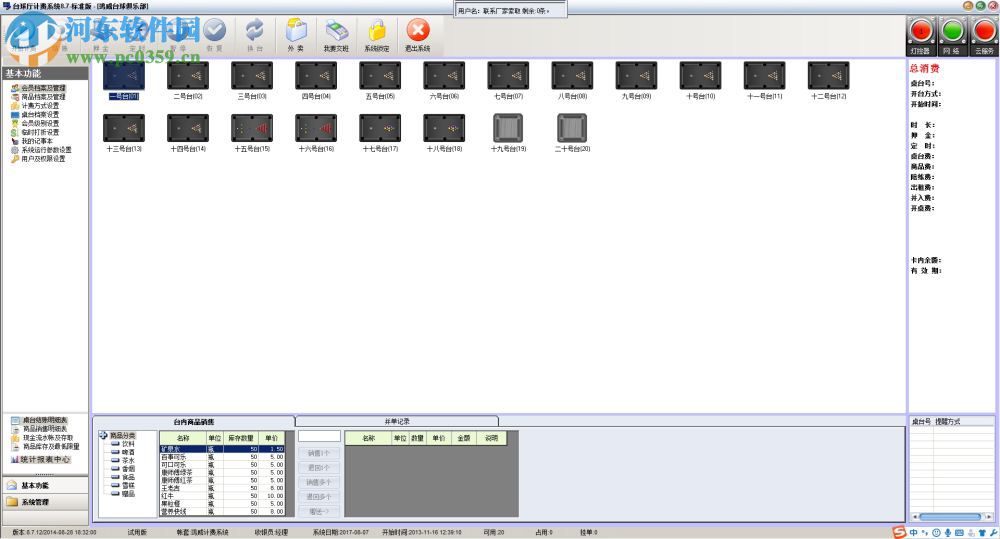The height and width of the screenshot is (539, 1000).
Task: Collapse the 商品分类 tree root
Action: point(103,435)
